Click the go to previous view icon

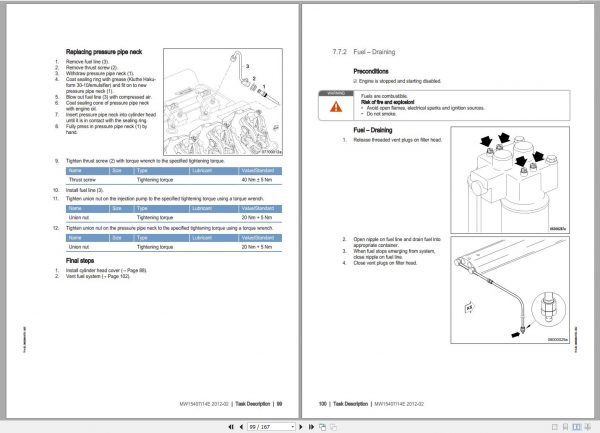[323, 427]
